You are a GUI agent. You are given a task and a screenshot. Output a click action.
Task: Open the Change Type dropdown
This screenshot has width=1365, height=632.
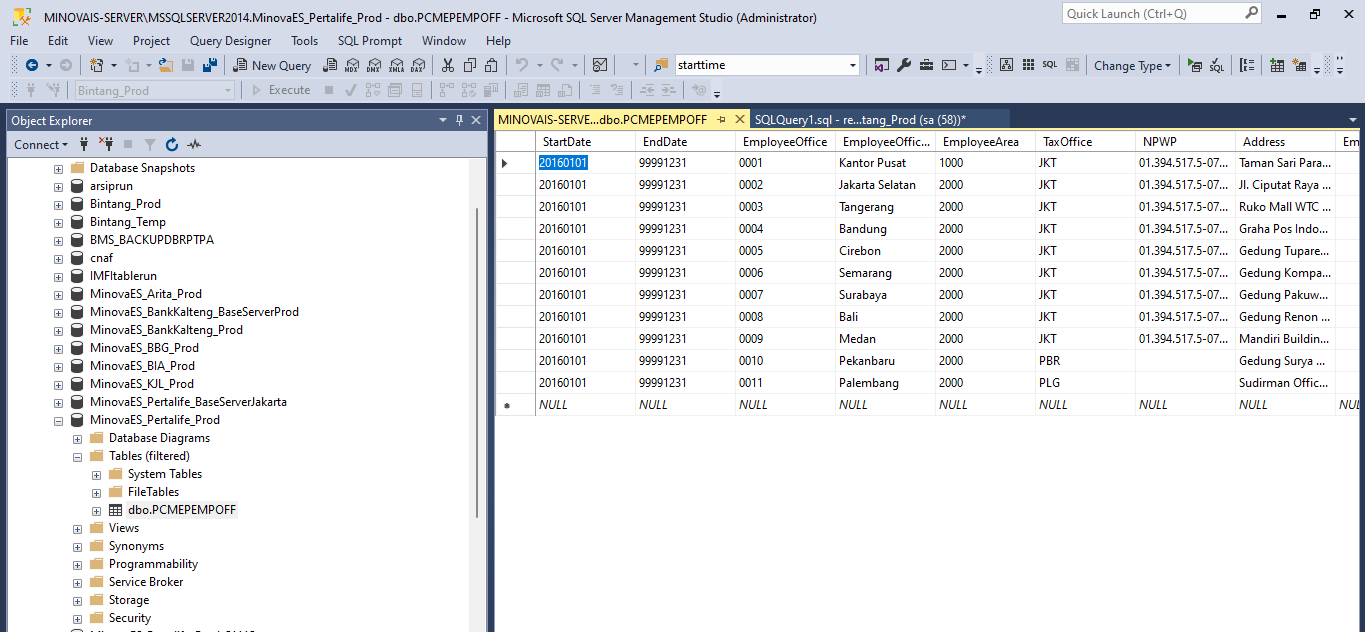click(x=1132, y=65)
